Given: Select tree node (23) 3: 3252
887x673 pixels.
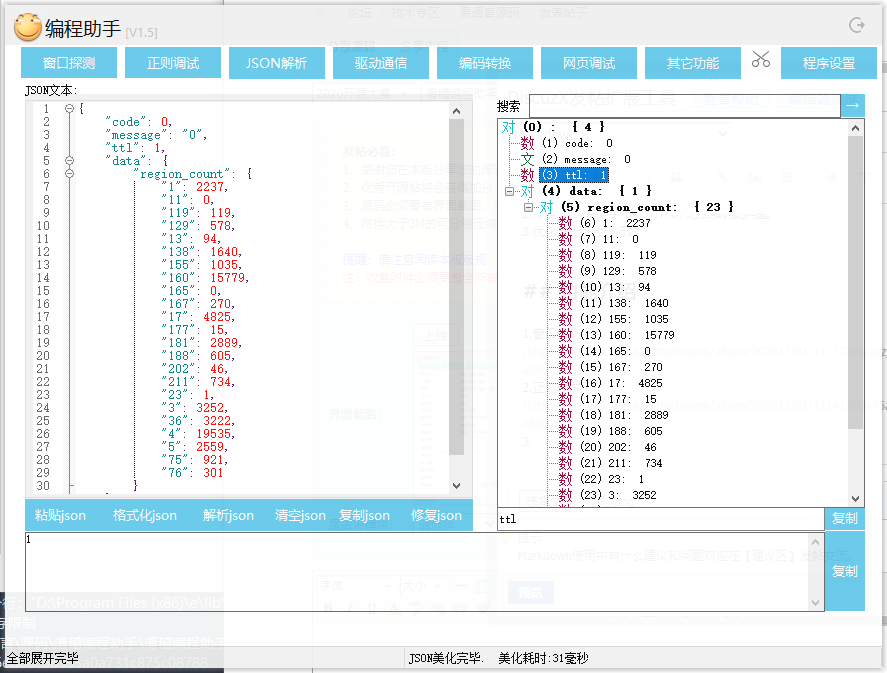Looking at the screenshot, I should (x=618, y=495).
